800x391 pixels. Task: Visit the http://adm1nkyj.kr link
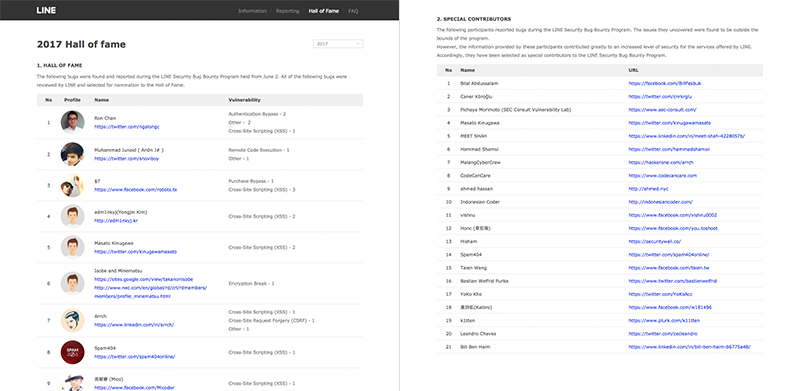point(115,221)
